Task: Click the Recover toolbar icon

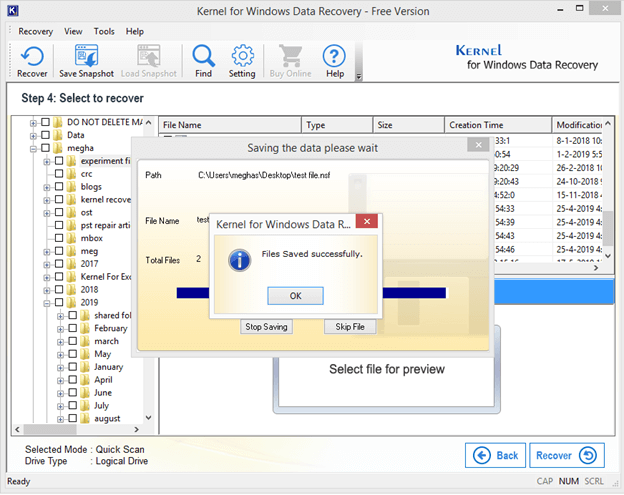Action: (x=32, y=61)
